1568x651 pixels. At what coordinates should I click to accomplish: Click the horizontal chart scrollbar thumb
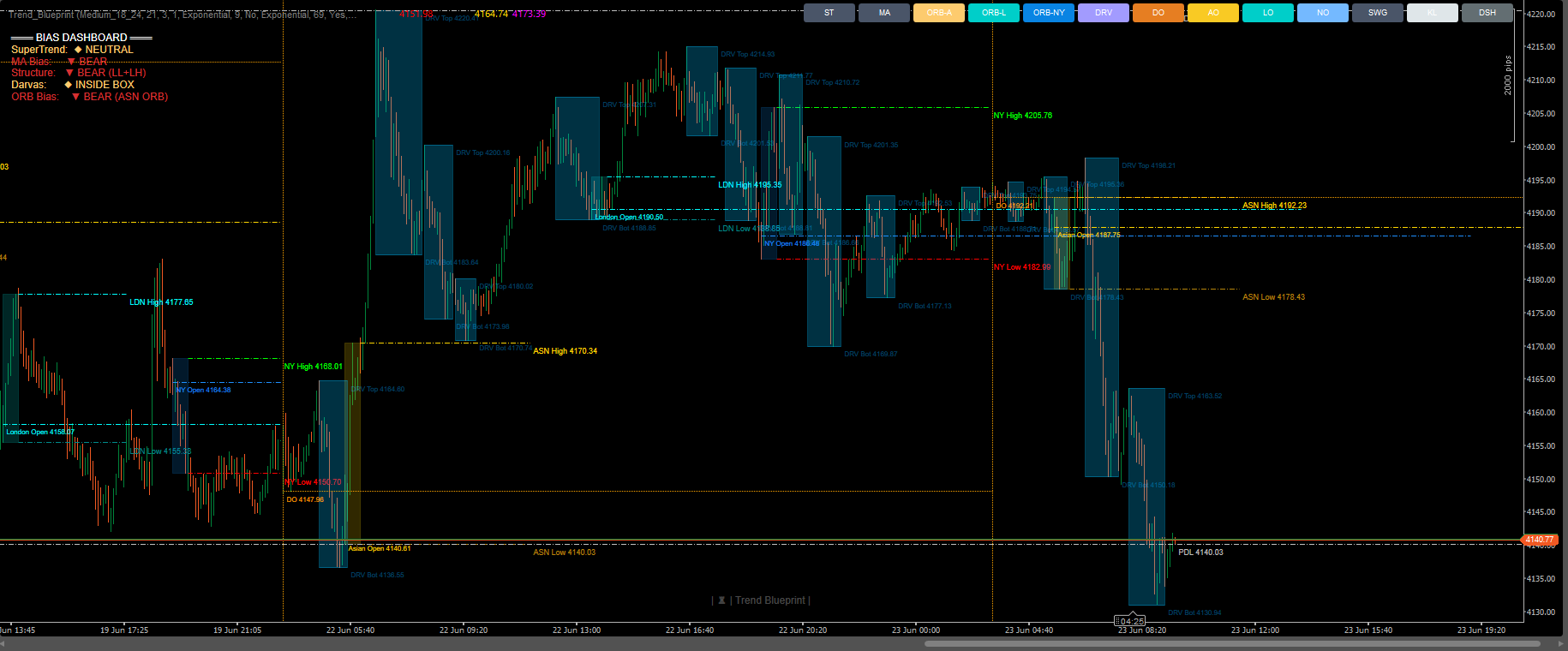[1232, 643]
